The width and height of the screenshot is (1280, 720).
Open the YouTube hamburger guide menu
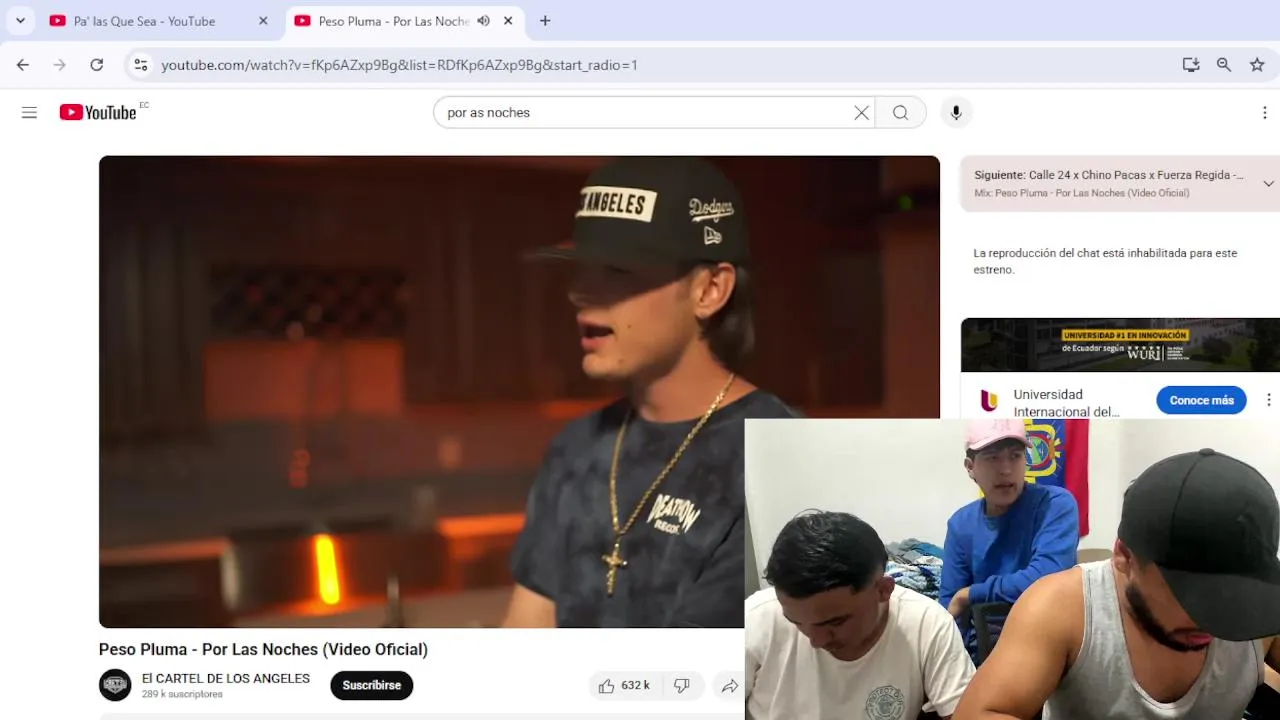coord(29,113)
